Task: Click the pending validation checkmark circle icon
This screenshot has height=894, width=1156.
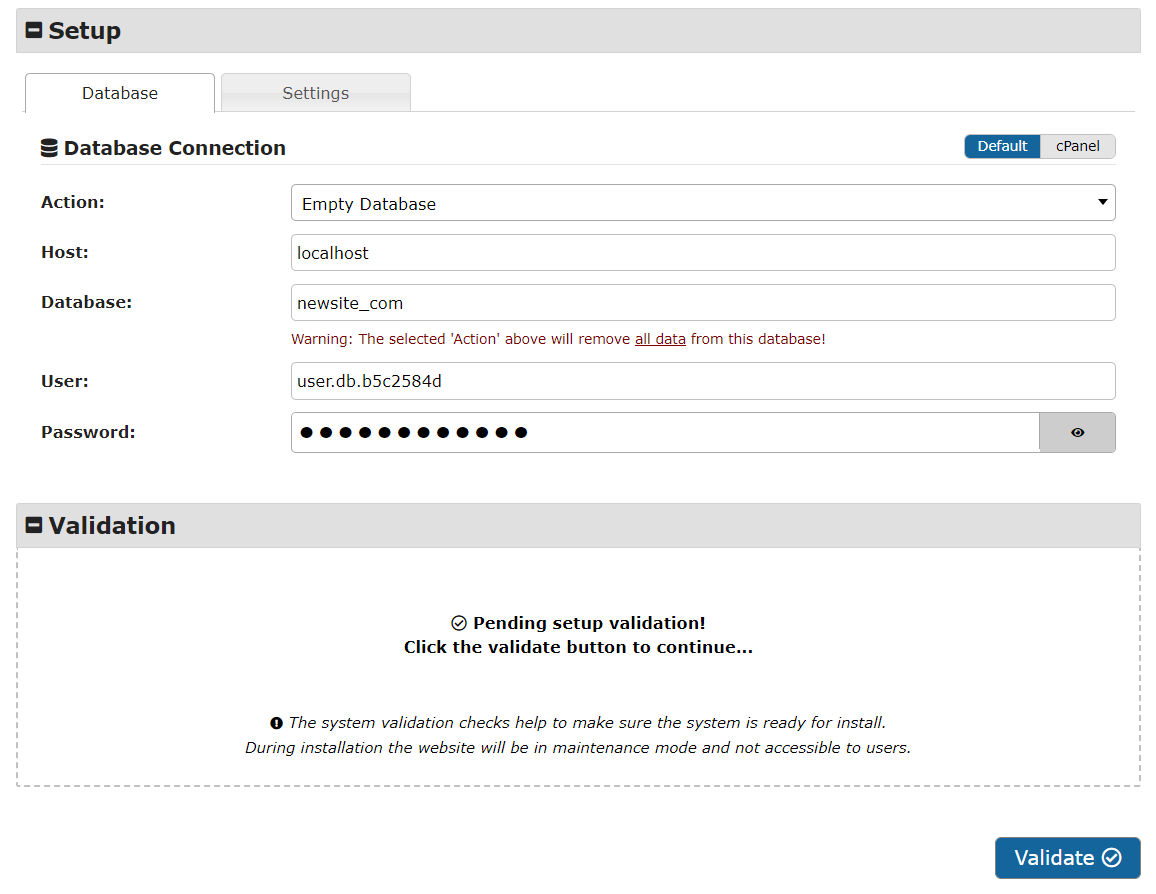Action: click(x=459, y=623)
